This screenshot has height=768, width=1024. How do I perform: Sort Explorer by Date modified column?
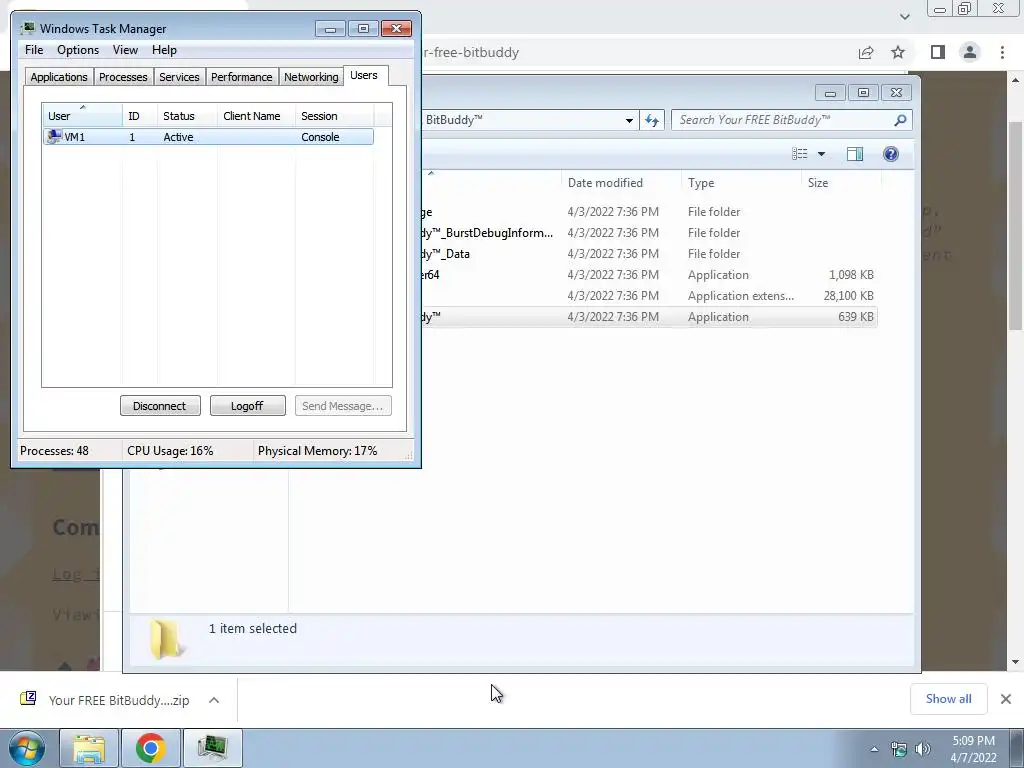pos(621,183)
